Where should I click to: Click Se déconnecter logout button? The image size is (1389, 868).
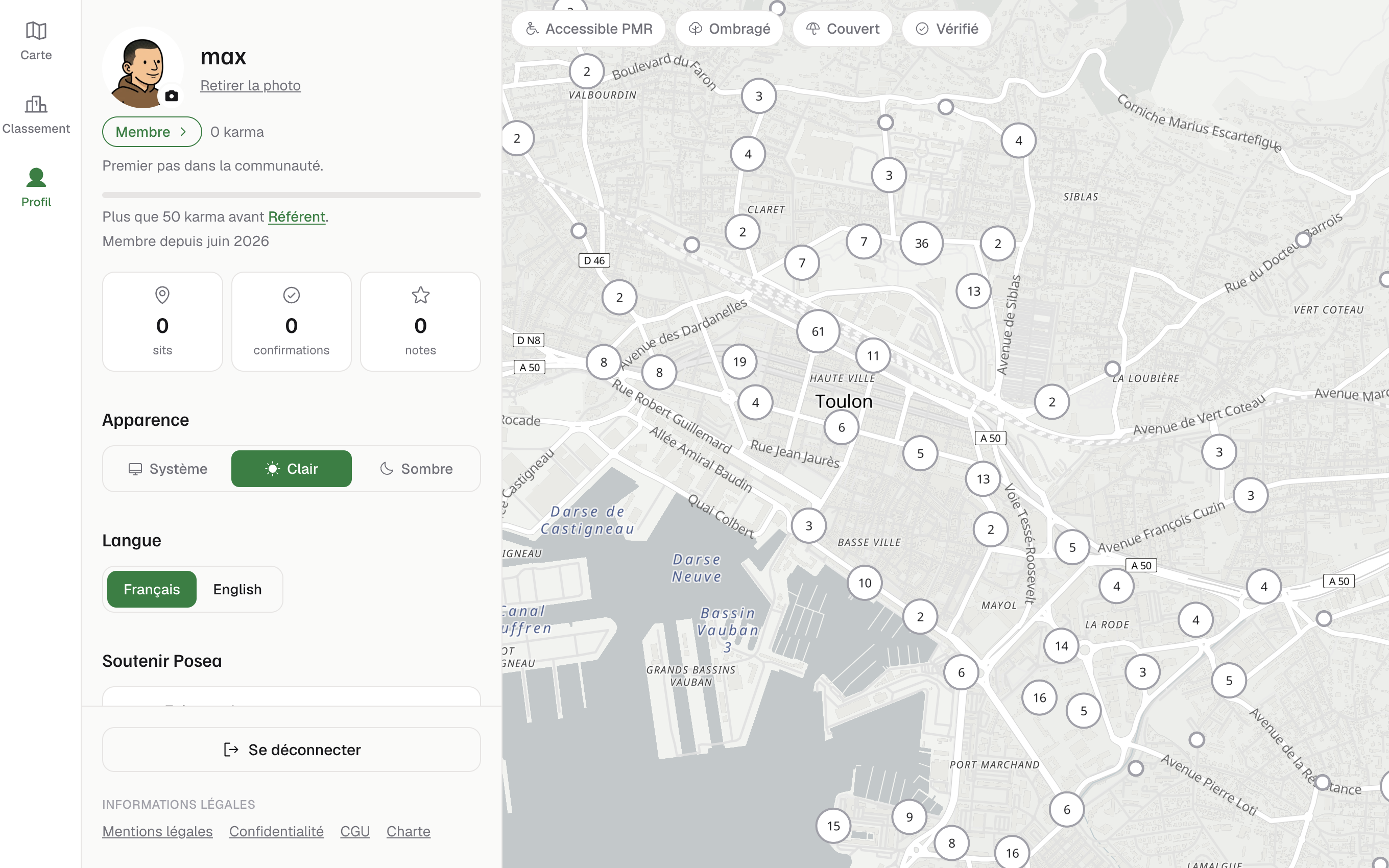(x=292, y=750)
